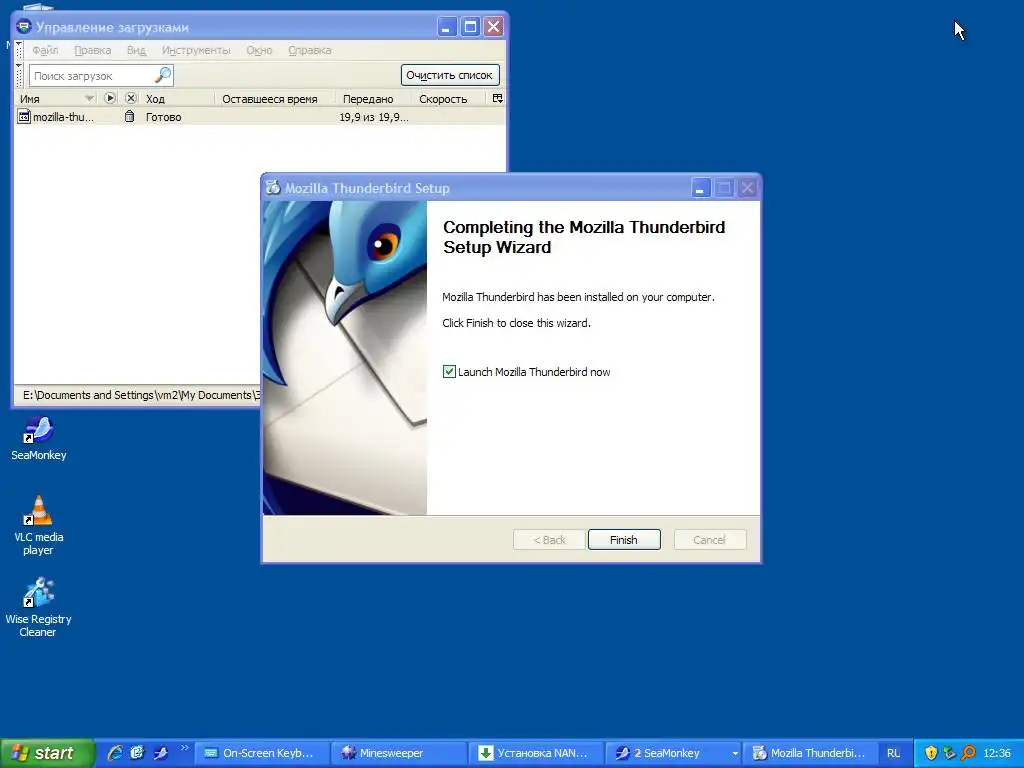Sort by the Скорость column header
Screen dimensions: 1024x768
(449, 99)
